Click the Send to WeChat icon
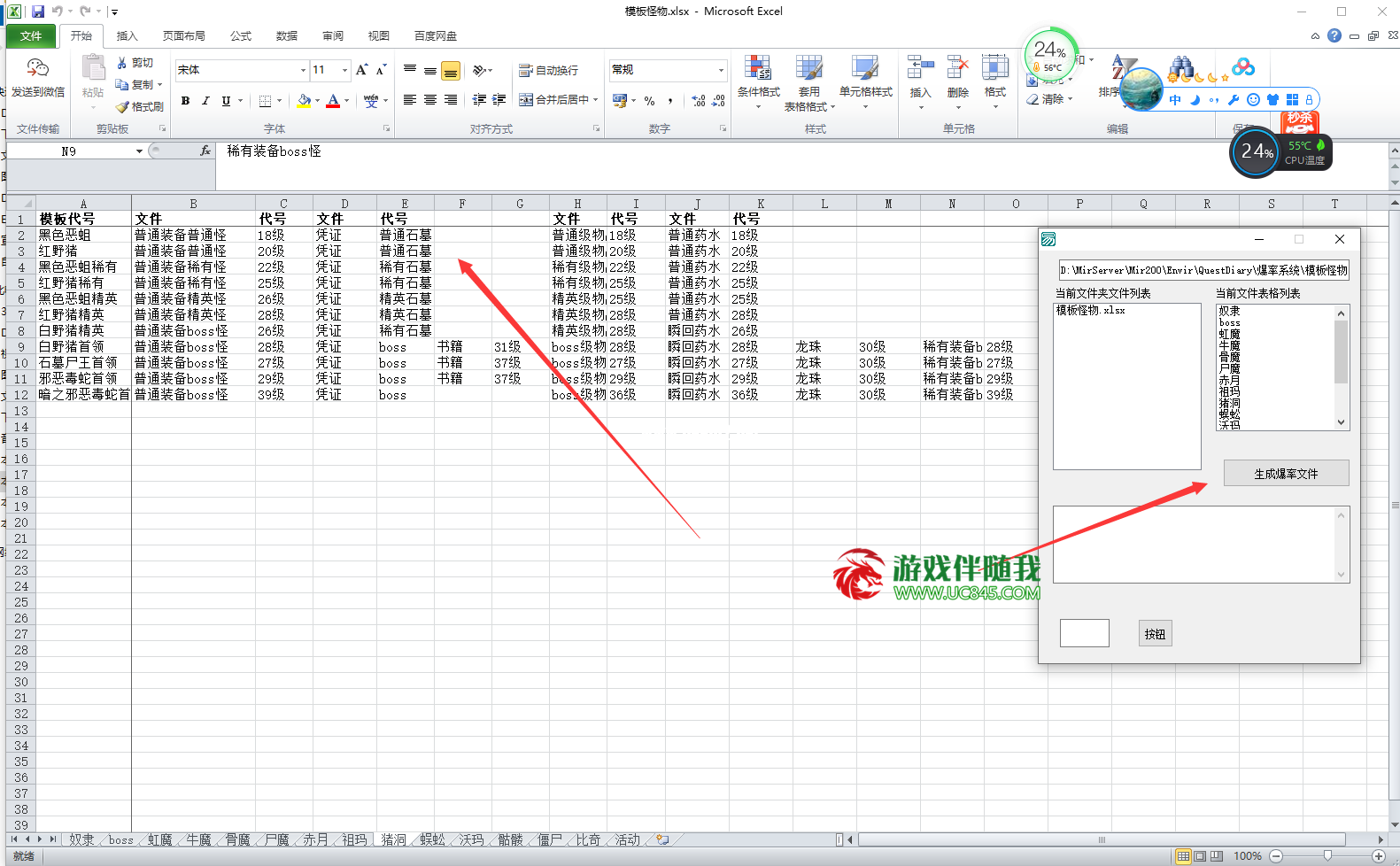1400x866 pixels. click(37, 68)
